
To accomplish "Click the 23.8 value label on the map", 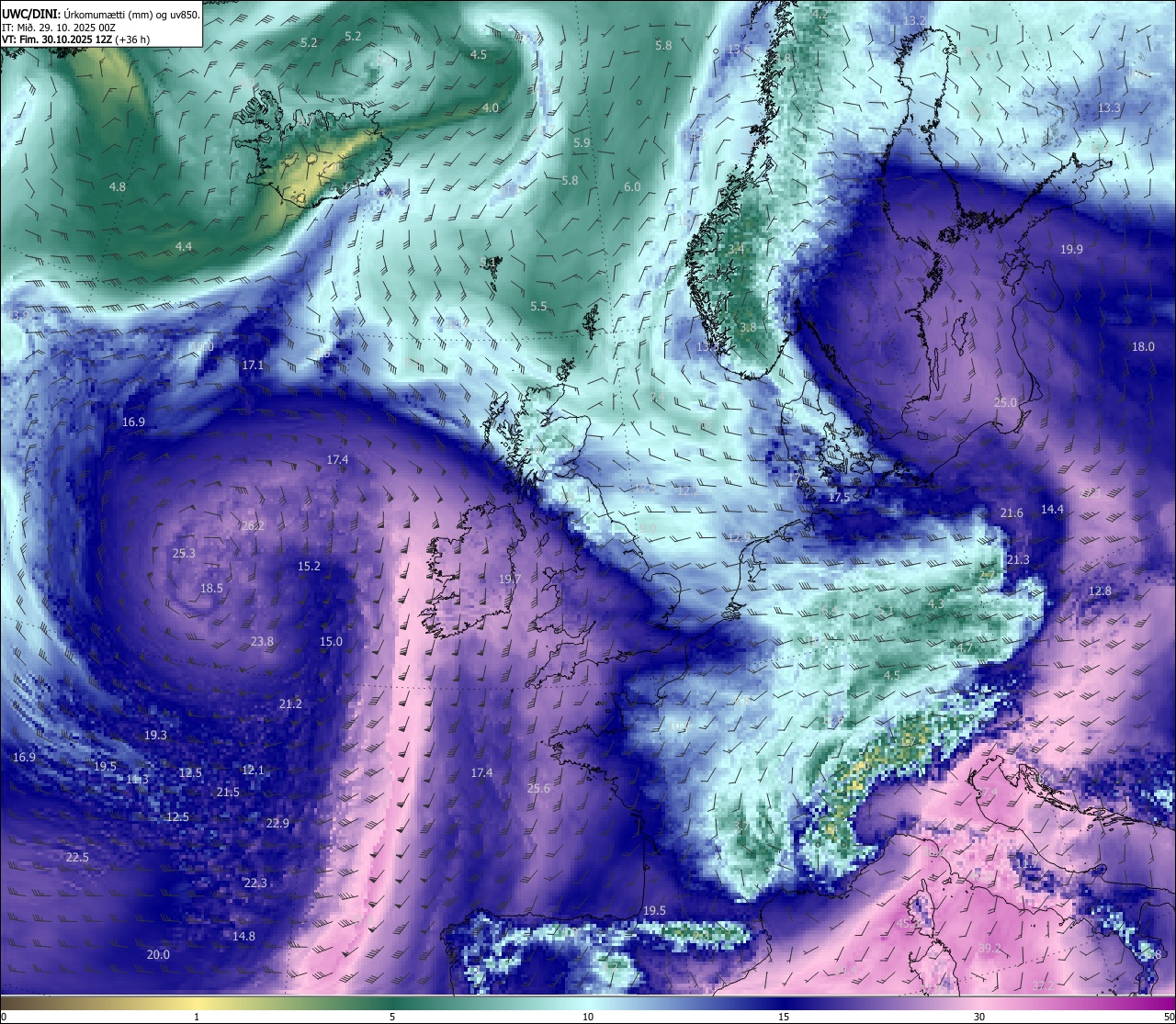I will pos(262,641).
